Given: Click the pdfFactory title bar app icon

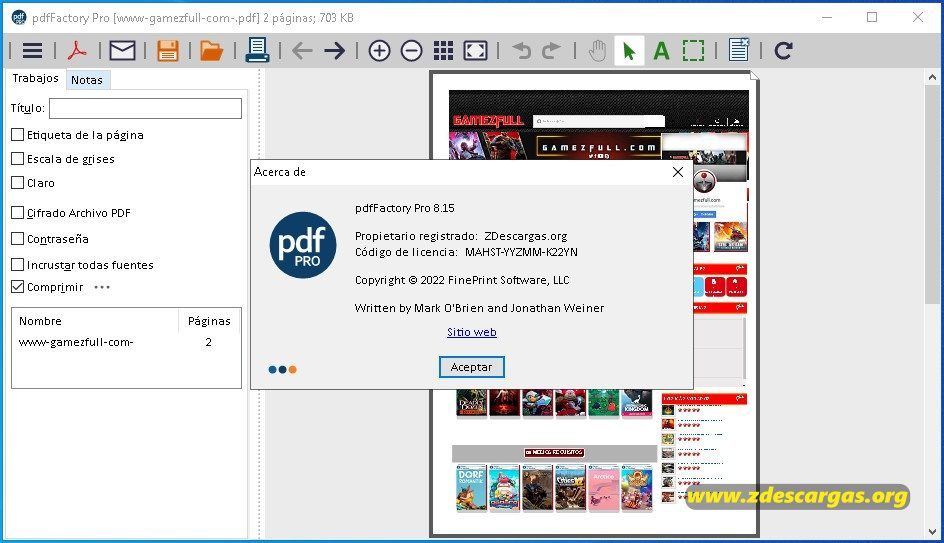Looking at the screenshot, I should [19, 17].
